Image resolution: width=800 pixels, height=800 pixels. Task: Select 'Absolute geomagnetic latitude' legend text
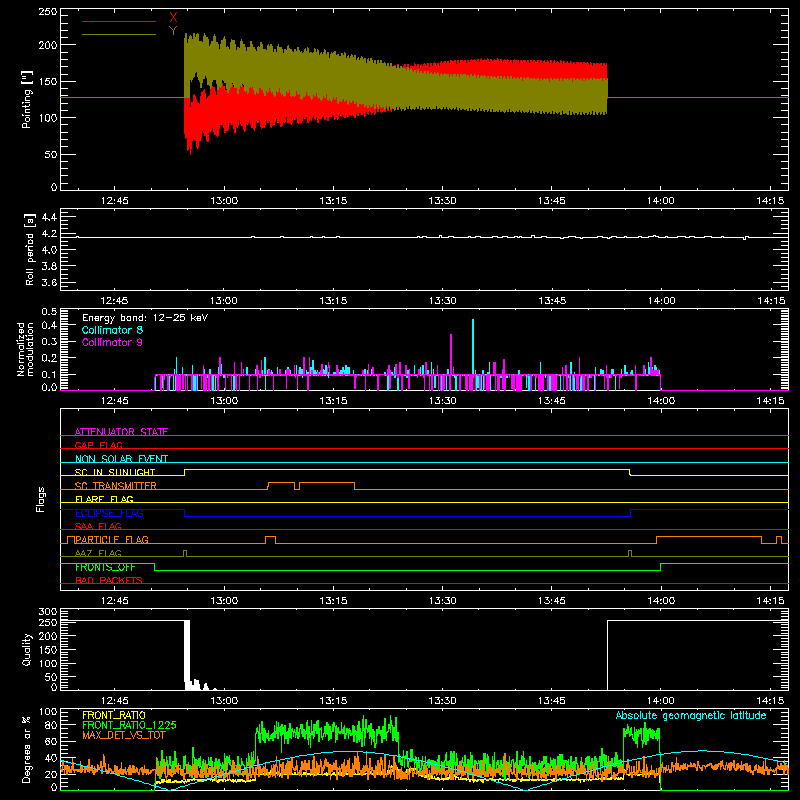[x=691, y=715]
